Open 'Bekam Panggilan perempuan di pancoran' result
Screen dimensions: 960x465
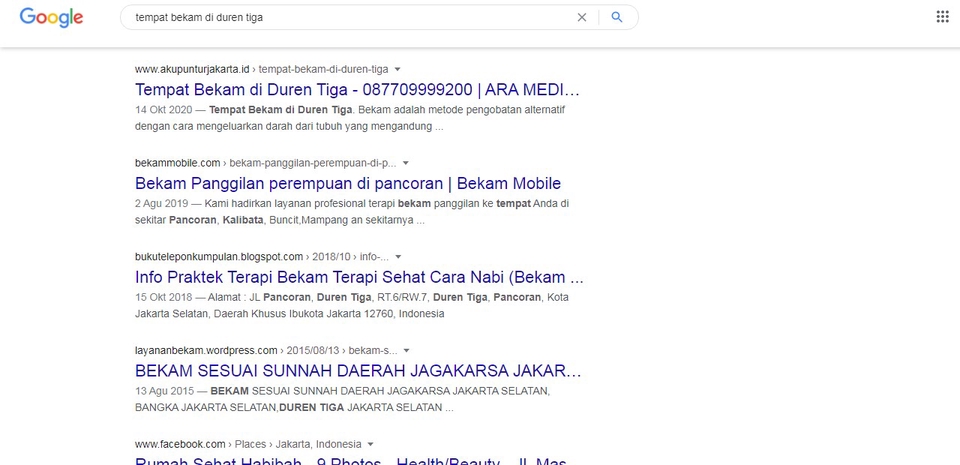(x=348, y=184)
